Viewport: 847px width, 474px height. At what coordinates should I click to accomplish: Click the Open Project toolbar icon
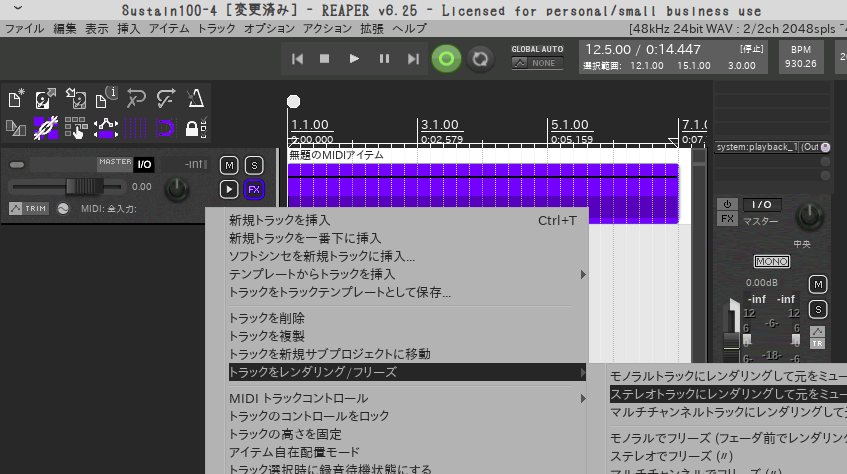pyautogui.click(x=46, y=99)
